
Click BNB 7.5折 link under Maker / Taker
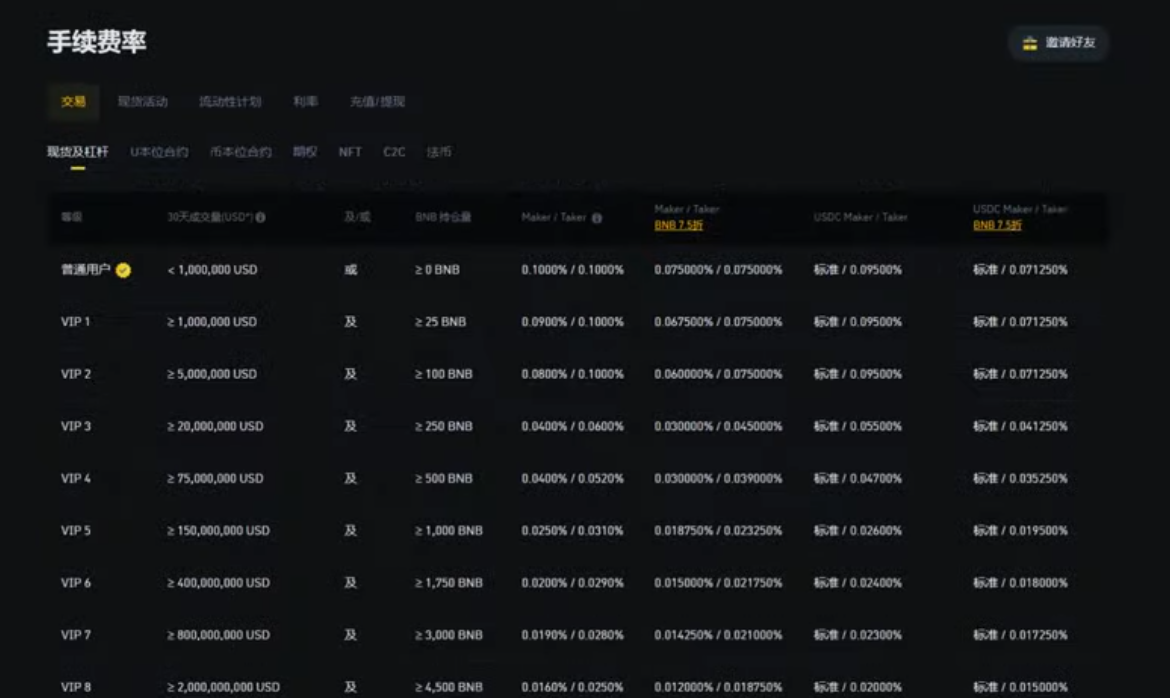[x=678, y=225]
